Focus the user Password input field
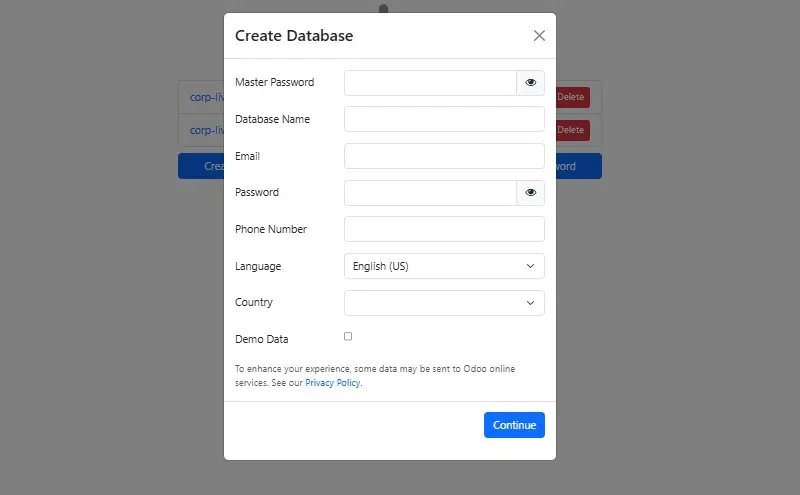 (430, 193)
